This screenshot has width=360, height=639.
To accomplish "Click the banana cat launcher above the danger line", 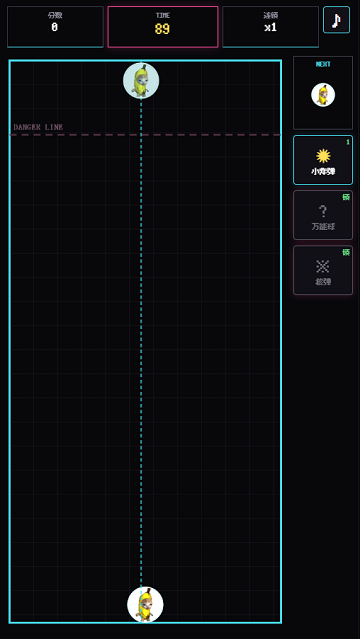I will [141, 80].
